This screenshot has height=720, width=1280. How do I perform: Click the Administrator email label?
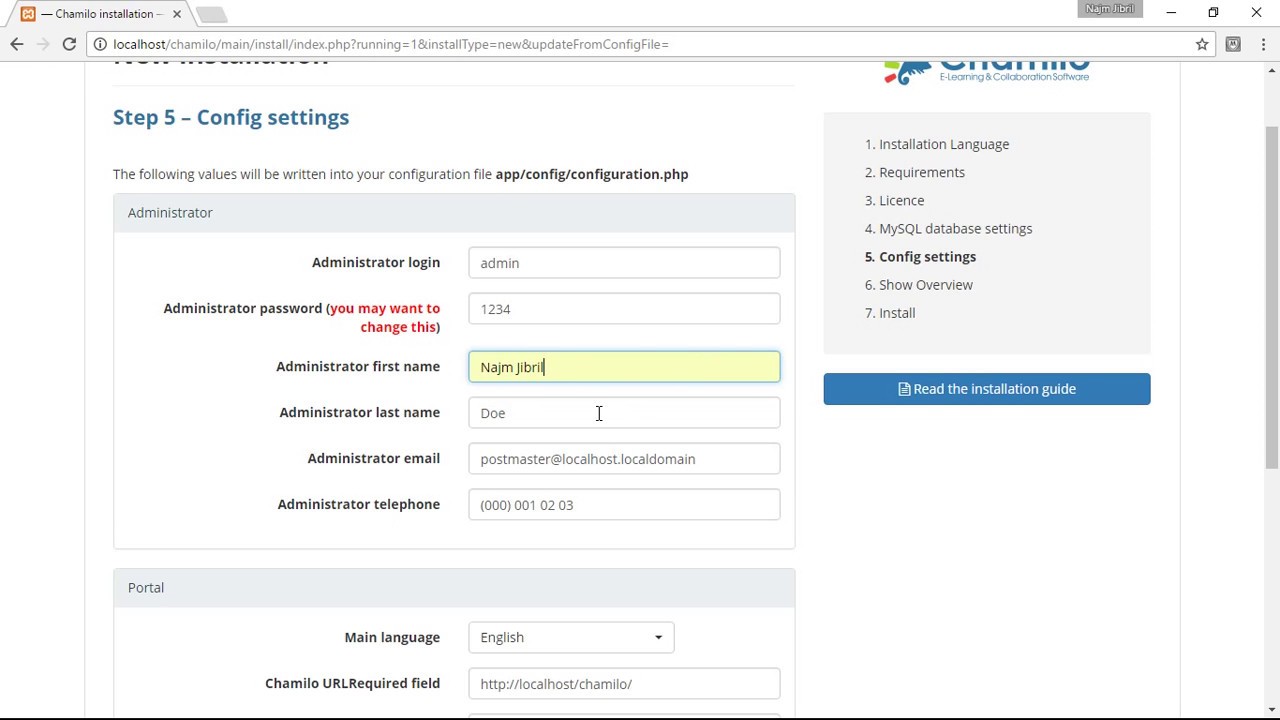374,458
